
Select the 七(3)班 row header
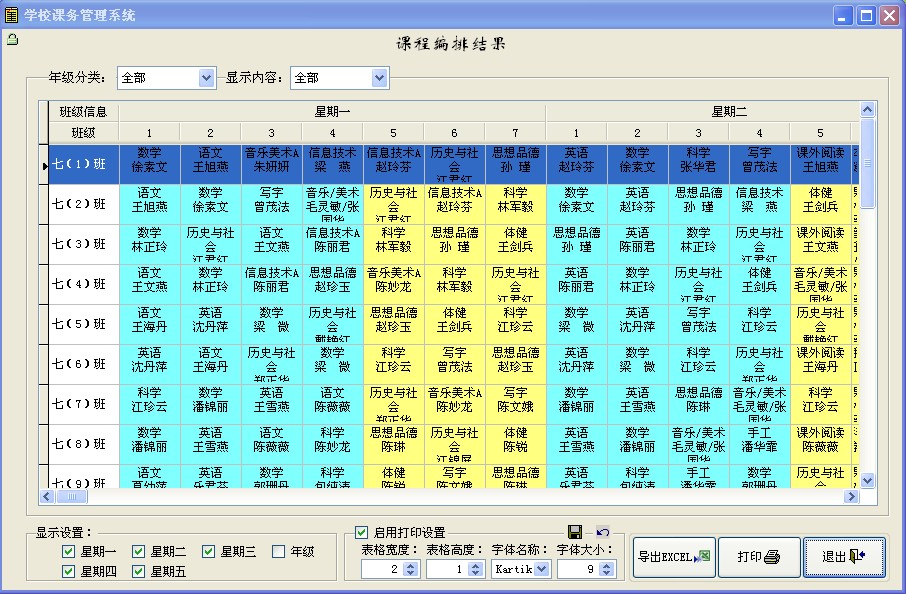tap(83, 244)
